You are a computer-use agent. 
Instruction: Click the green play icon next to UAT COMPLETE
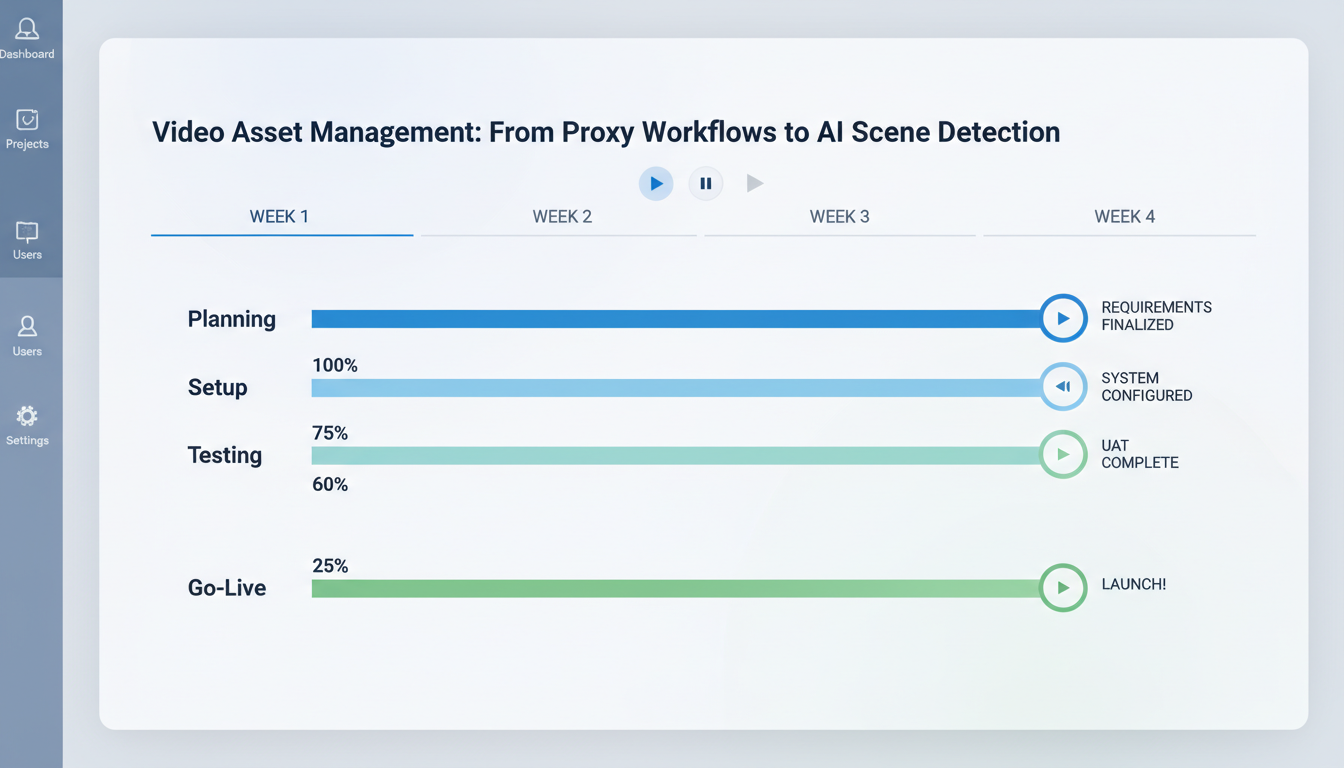pyautogui.click(x=1063, y=454)
